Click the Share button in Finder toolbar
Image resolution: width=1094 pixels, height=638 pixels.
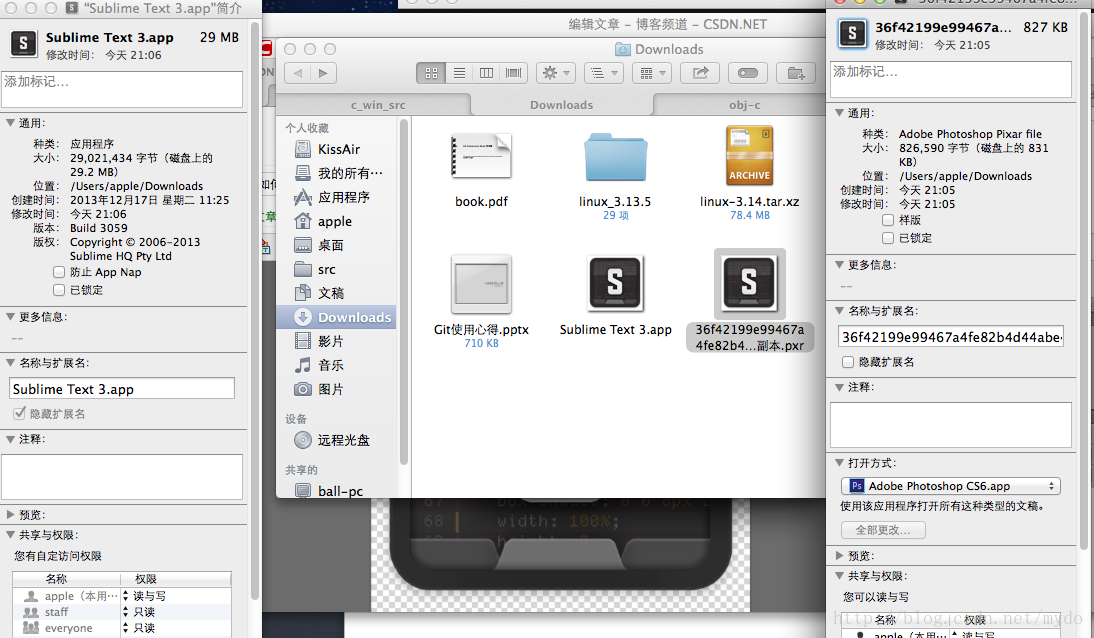coord(700,73)
